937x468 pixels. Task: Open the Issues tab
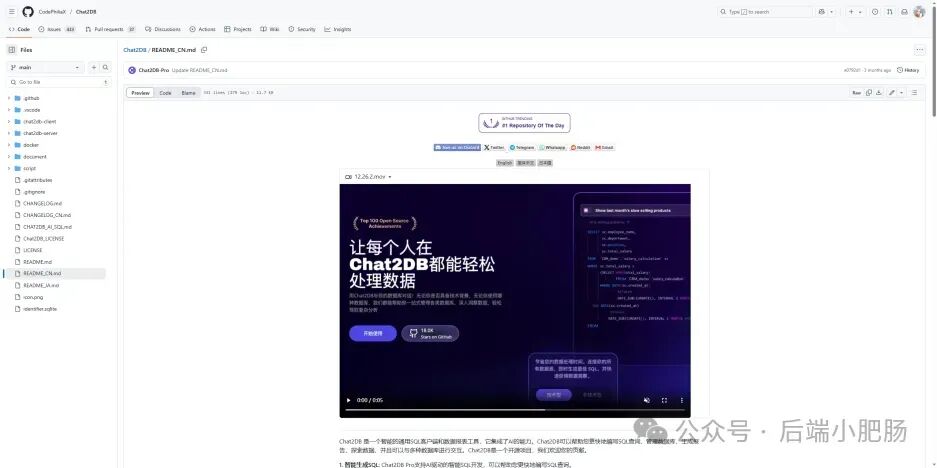click(57, 29)
